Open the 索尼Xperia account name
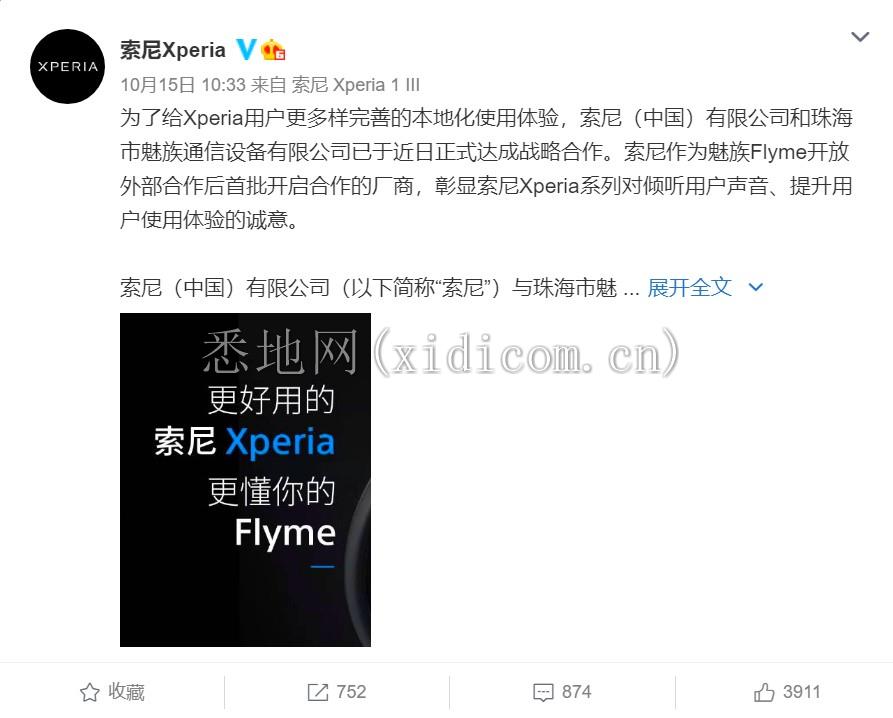Image resolution: width=893 pixels, height=718 pixels. [x=173, y=50]
